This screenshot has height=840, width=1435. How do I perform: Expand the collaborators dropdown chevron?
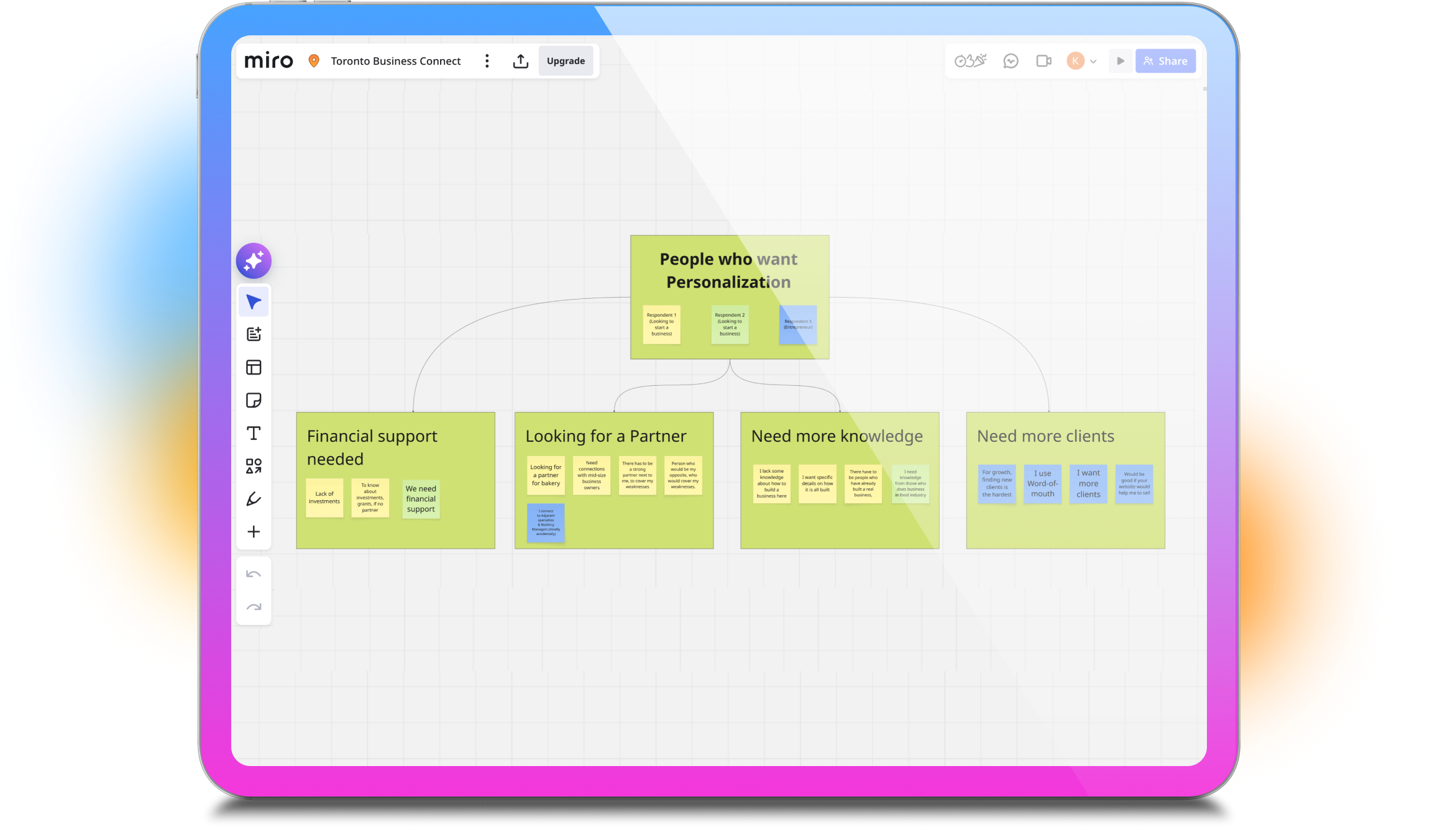point(1093,62)
